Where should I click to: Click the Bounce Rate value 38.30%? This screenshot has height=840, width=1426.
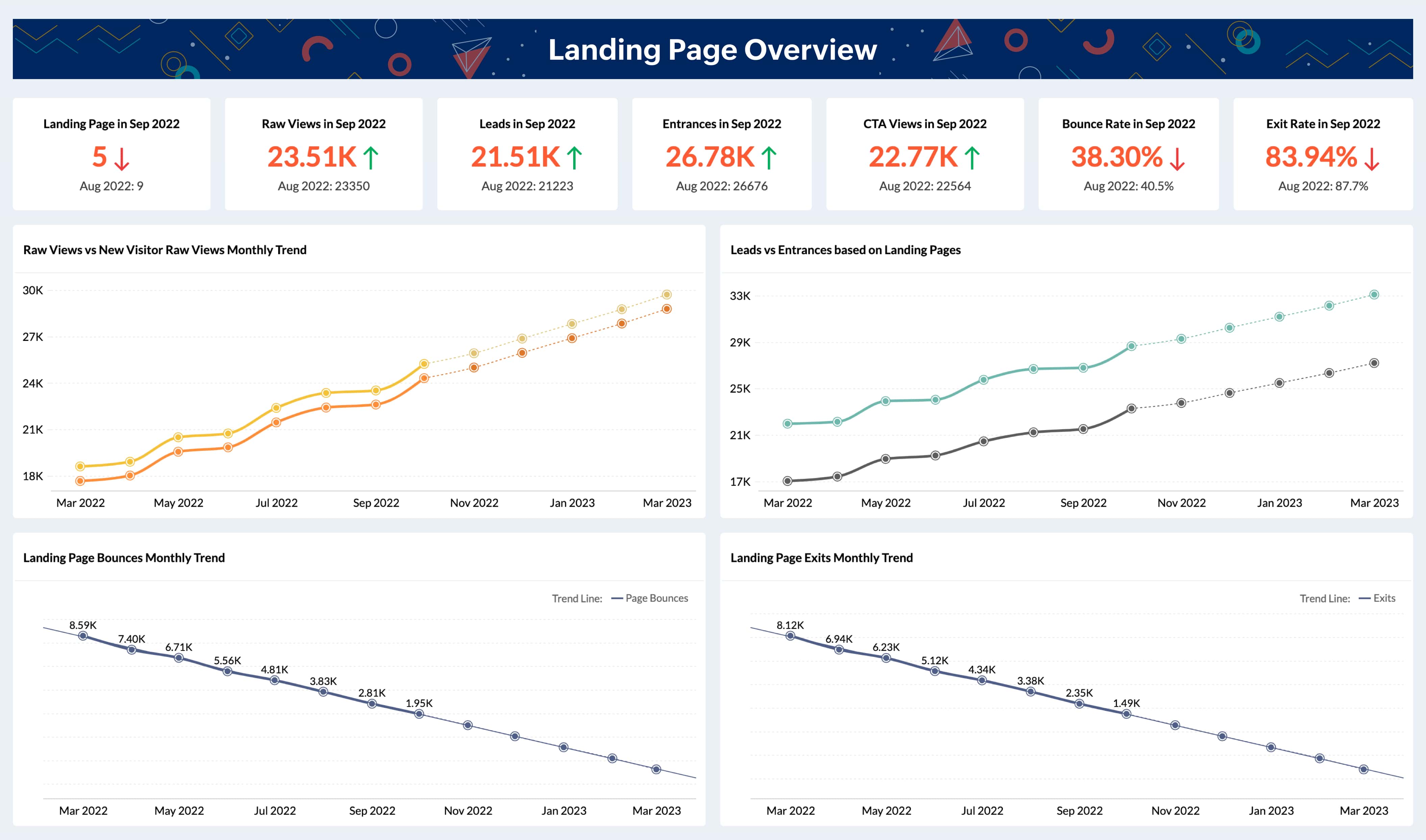point(1117,157)
